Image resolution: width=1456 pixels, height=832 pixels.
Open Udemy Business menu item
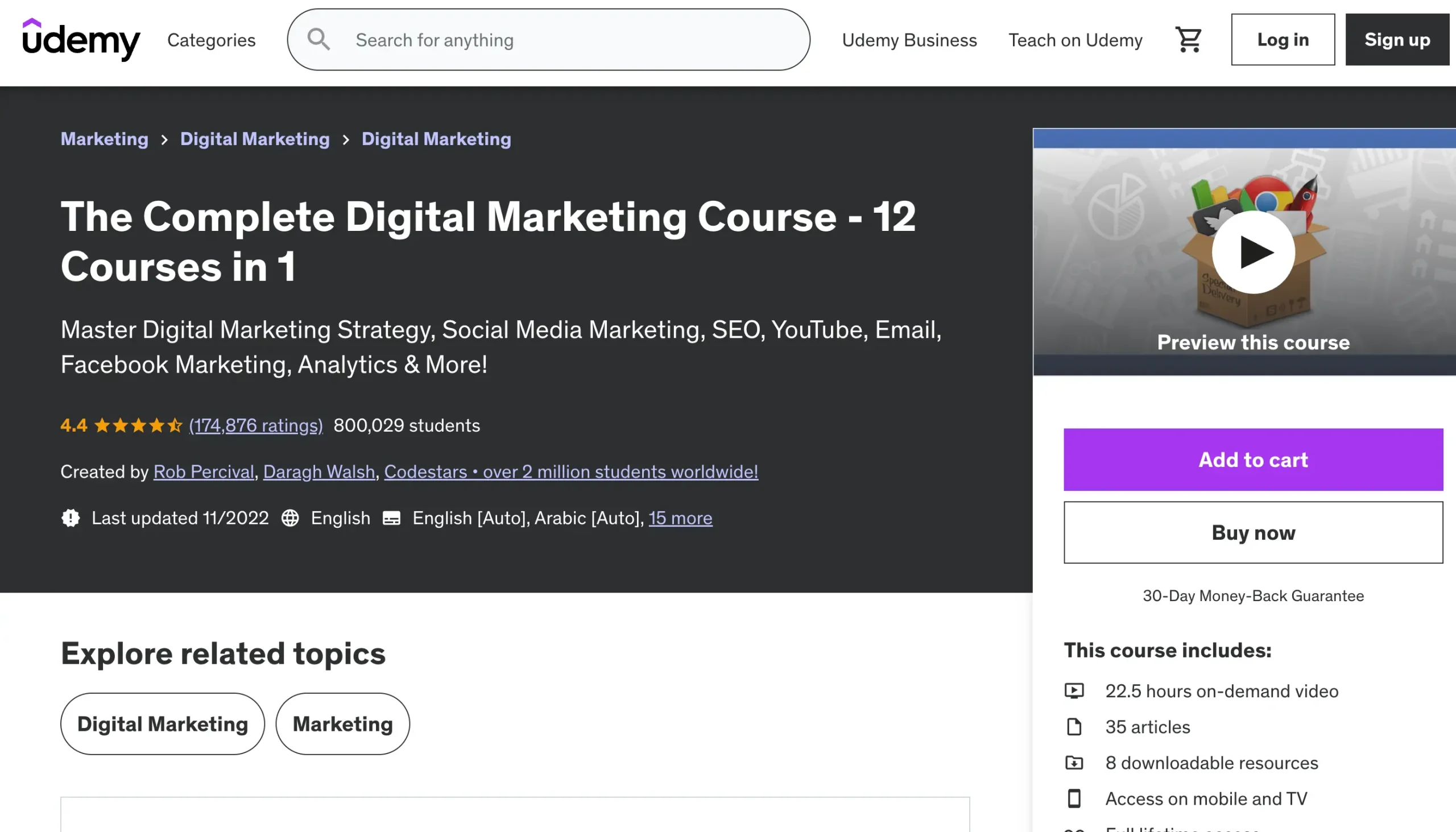(x=909, y=40)
